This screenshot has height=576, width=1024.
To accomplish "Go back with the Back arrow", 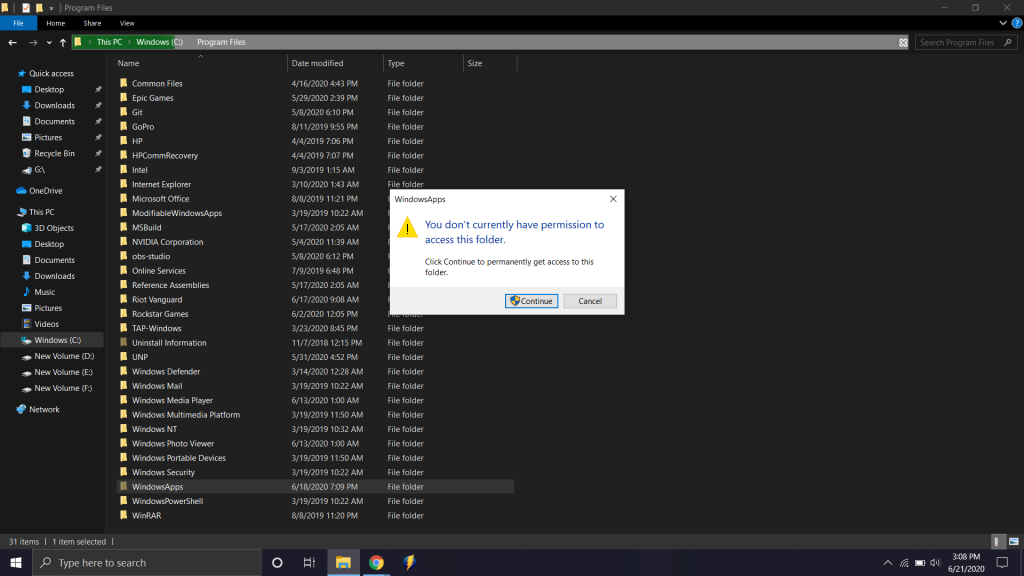I will 12,42.
